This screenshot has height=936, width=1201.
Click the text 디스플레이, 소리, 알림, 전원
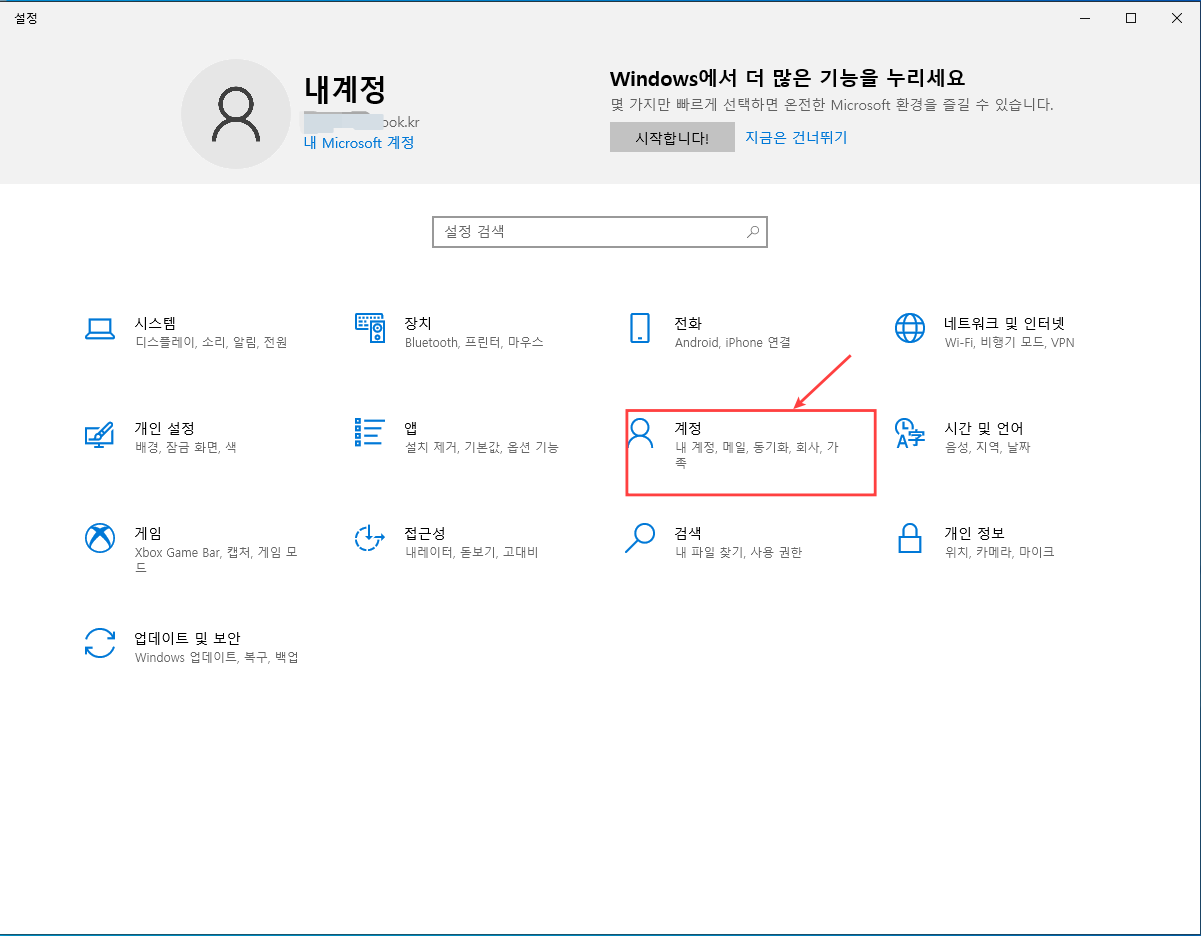coord(211,342)
